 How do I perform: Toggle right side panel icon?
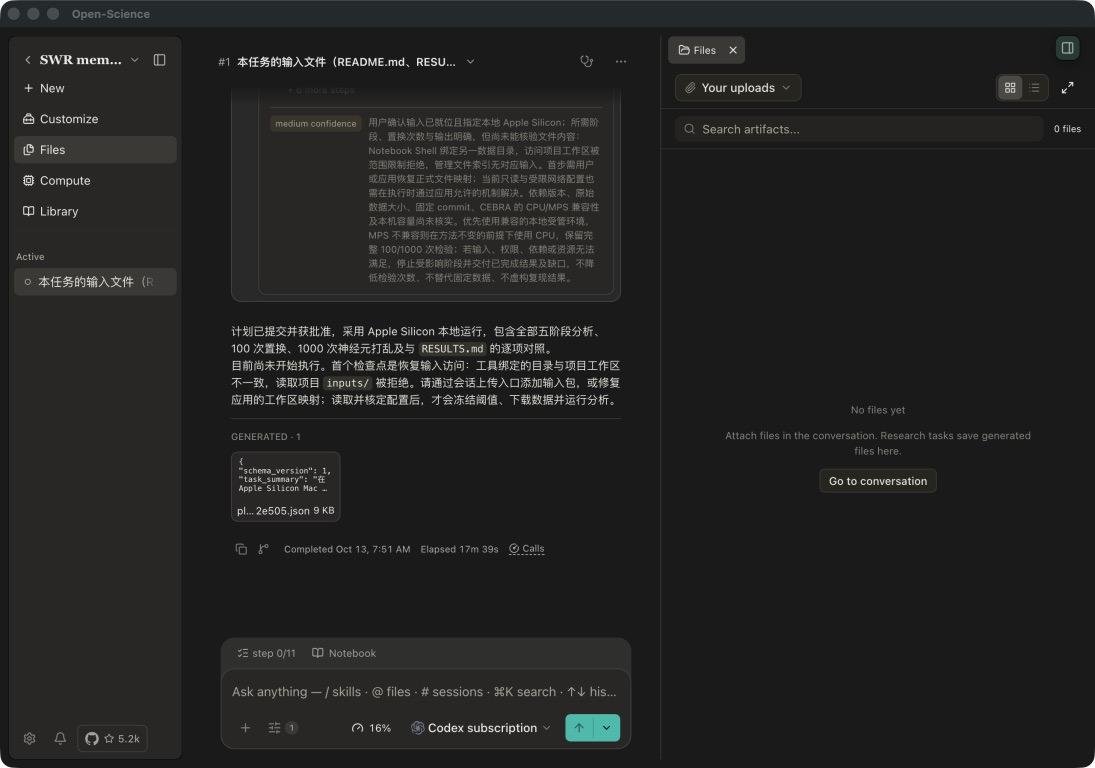[x=1067, y=47]
